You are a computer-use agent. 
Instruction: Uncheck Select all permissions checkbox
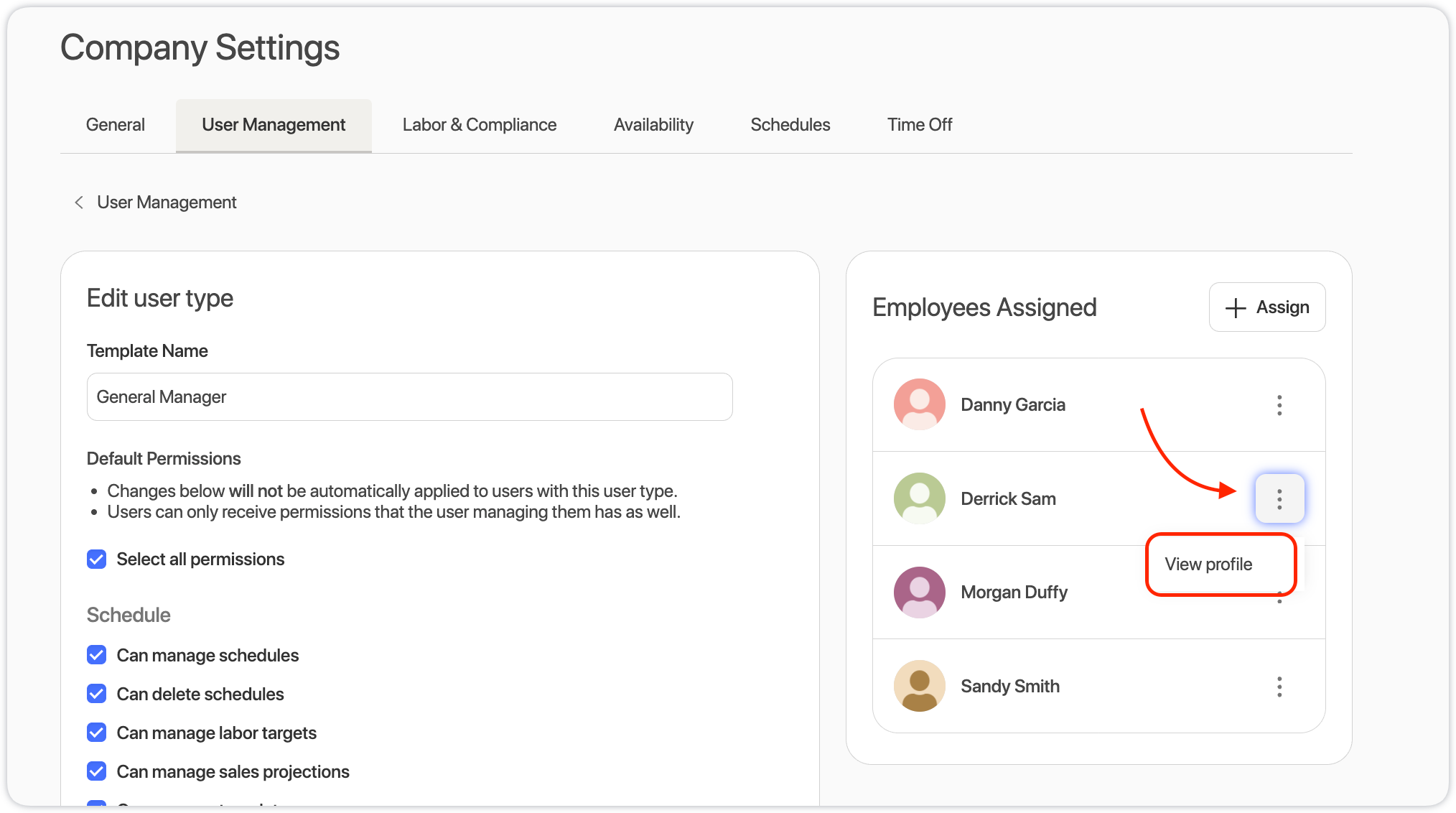tap(97, 559)
